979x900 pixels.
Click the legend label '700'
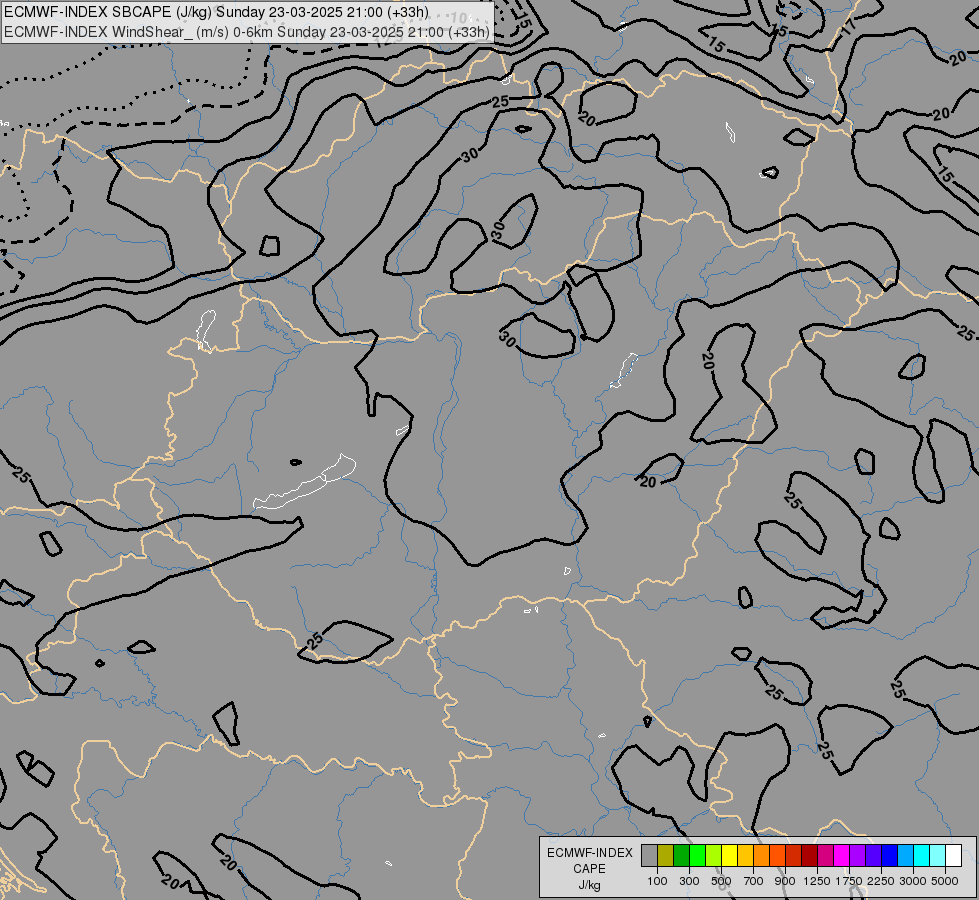pyautogui.click(x=754, y=881)
